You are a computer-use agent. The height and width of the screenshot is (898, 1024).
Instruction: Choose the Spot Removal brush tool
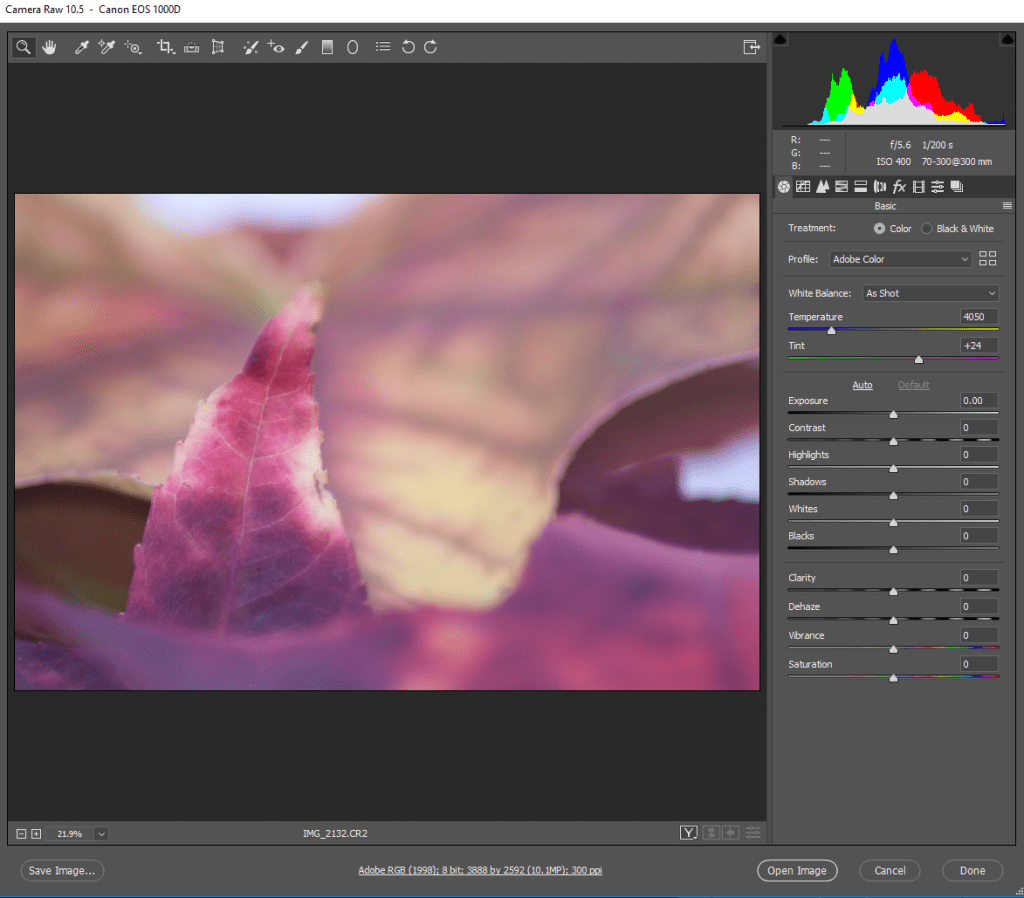[251, 47]
